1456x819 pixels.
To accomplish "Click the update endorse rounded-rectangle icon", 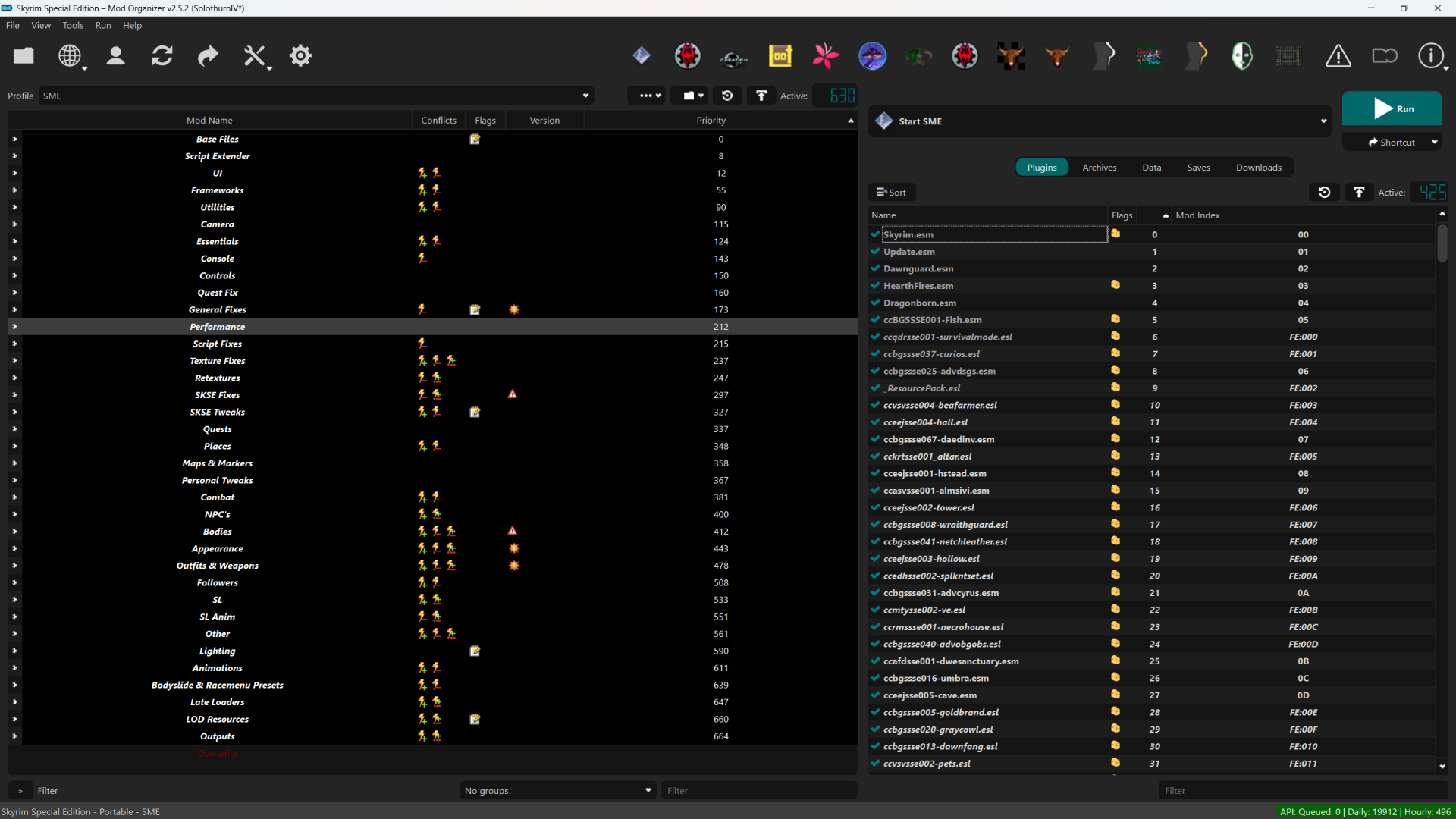I will click(x=1385, y=55).
